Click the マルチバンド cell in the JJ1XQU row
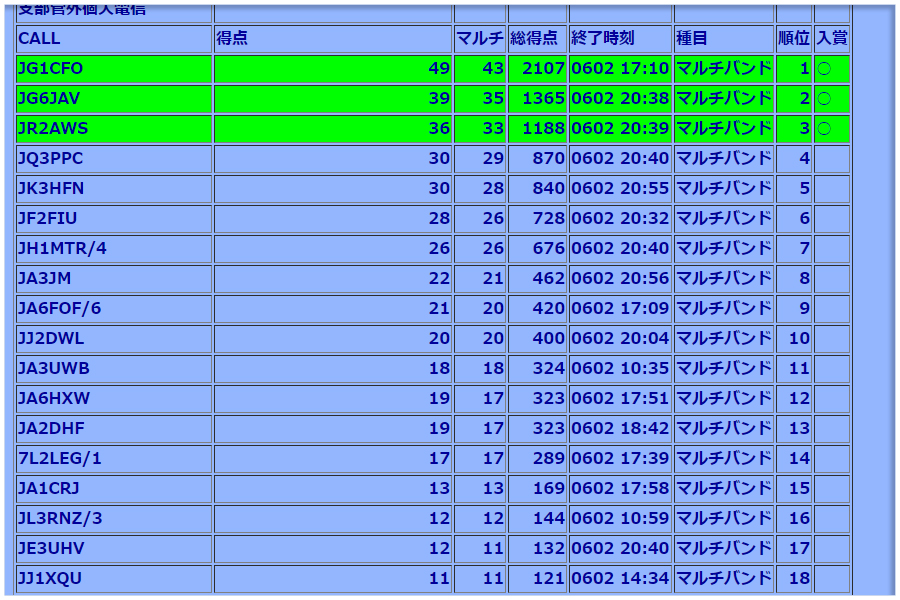The width and height of the screenshot is (900, 600). coord(724,579)
